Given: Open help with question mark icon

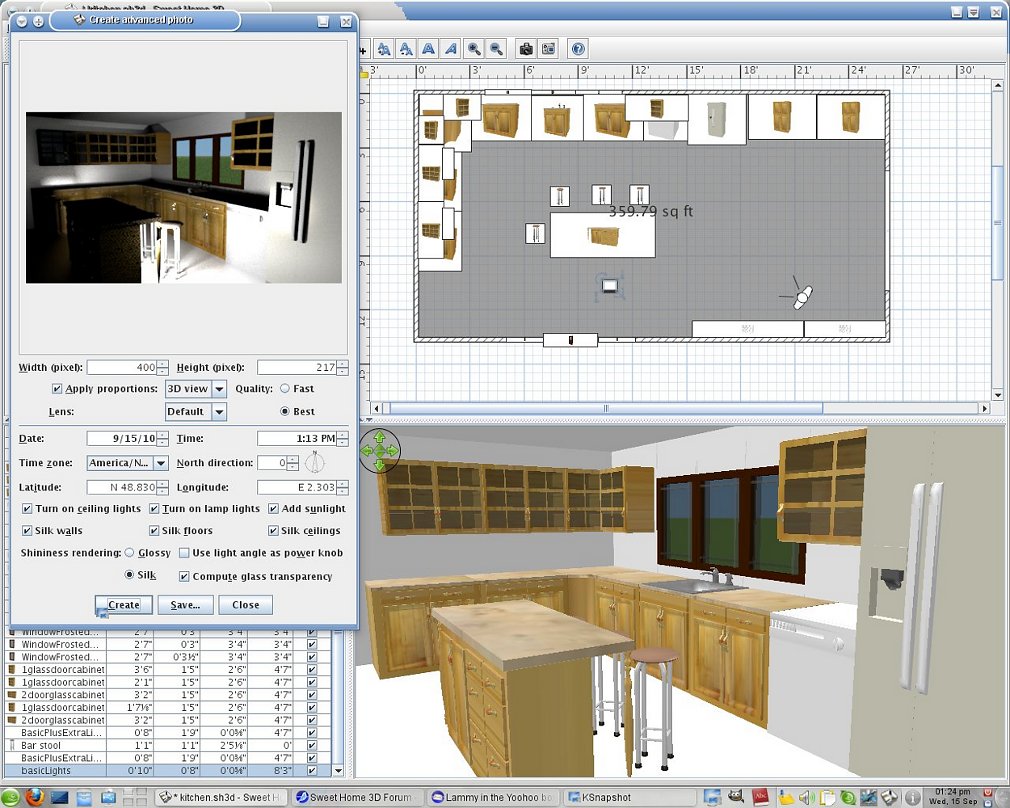Looking at the screenshot, I should (x=577, y=48).
